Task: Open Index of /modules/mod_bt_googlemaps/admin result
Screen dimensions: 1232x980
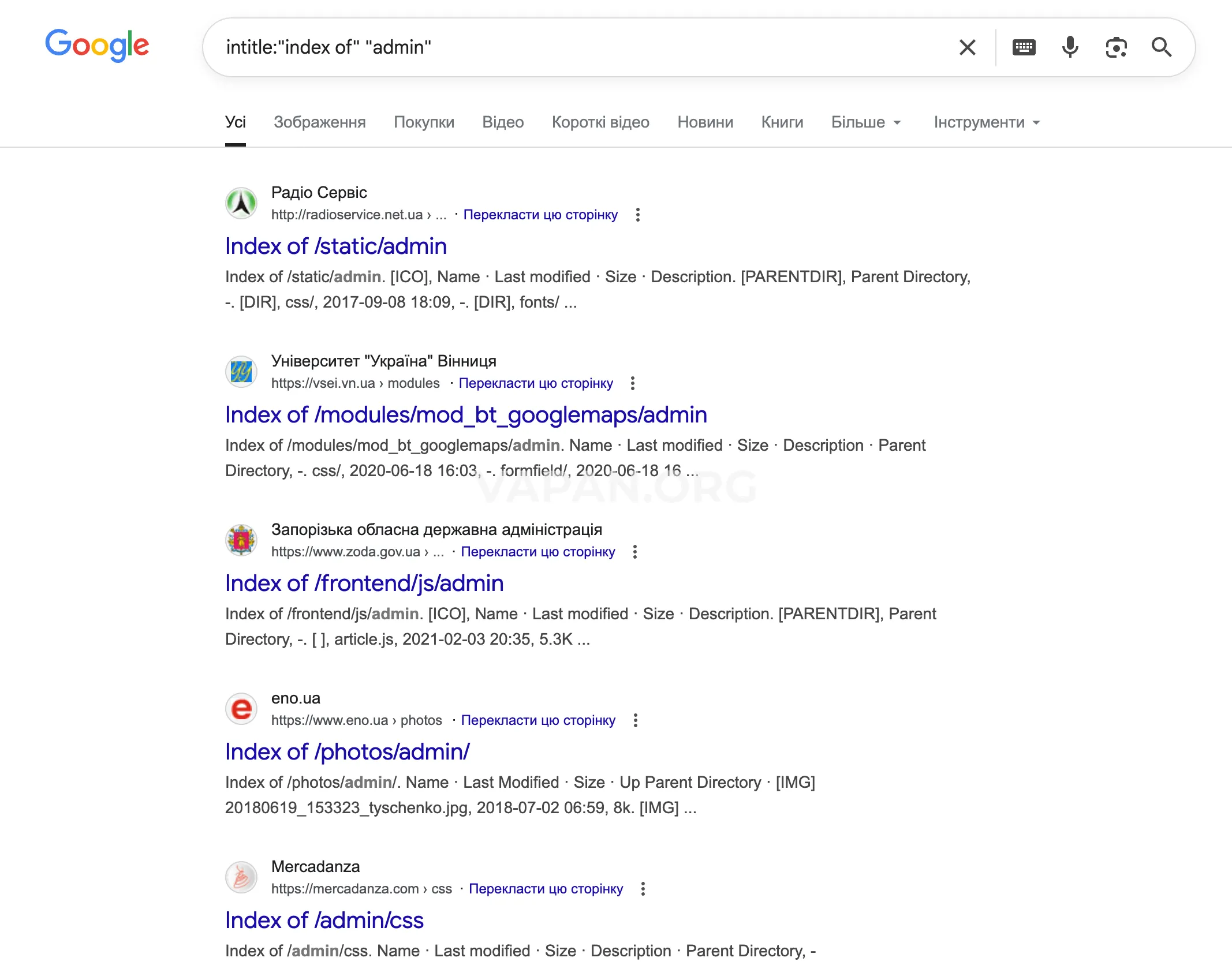Action: tap(466, 415)
